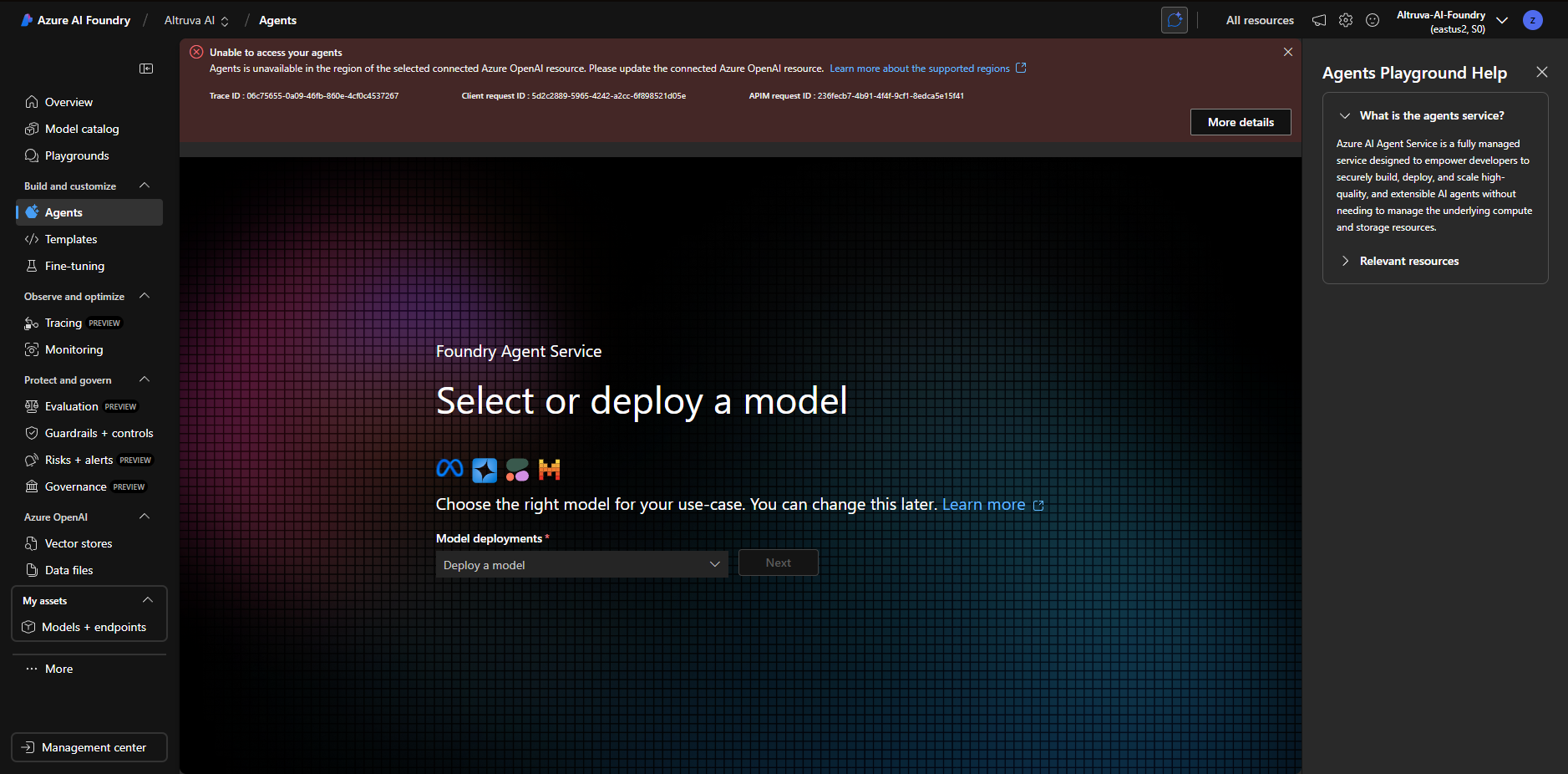Close the Agents Playground Help panel
This screenshot has height=774, width=1568.
tap(1542, 73)
